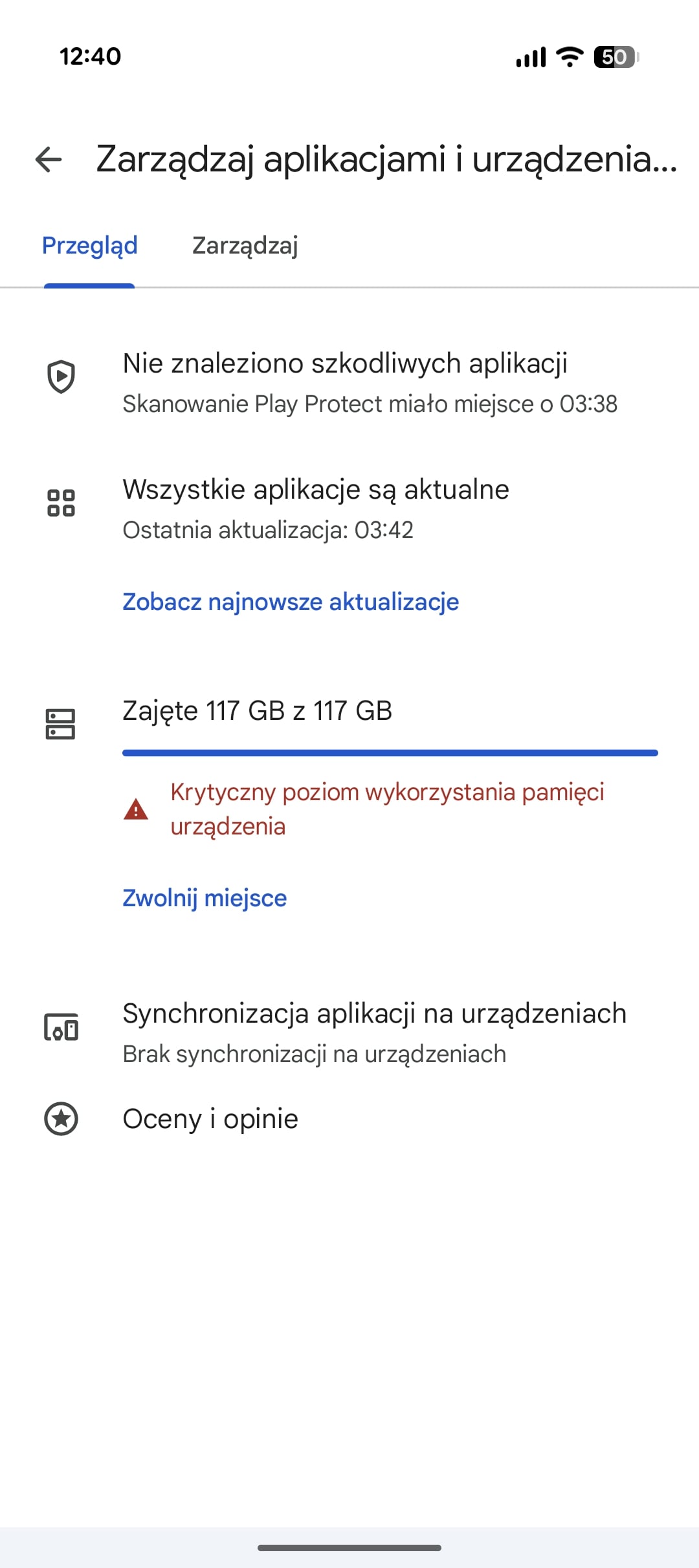
Task: Tap the storage device icon
Action: pyautogui.click(x=61, y=724)
